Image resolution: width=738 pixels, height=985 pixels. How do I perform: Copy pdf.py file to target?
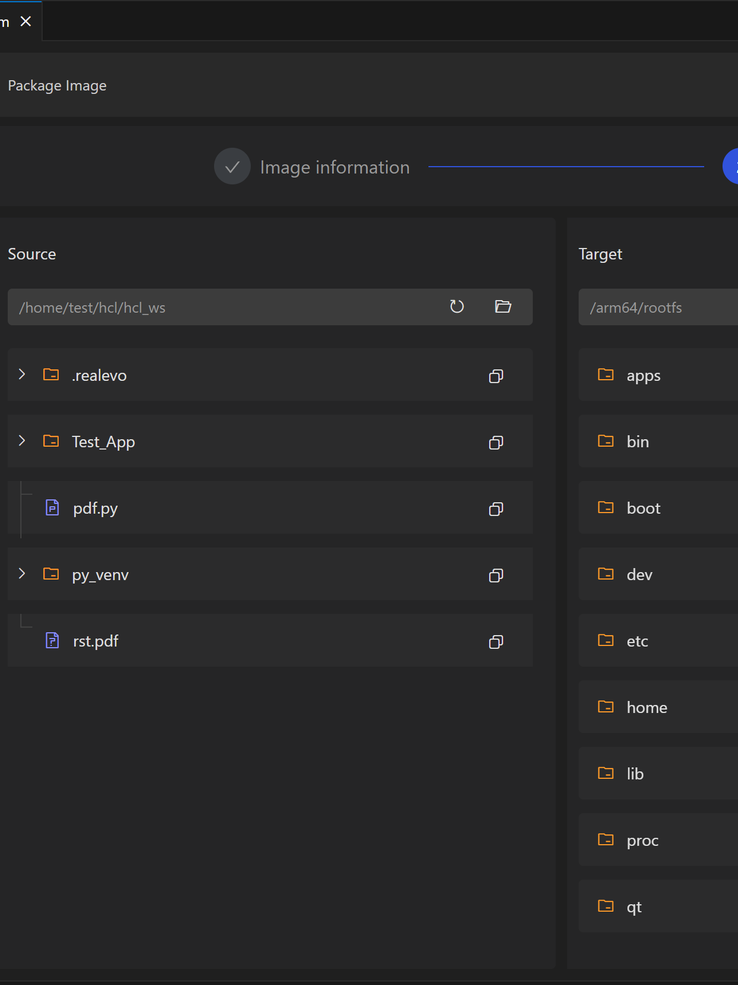click(x=496, y=508)
